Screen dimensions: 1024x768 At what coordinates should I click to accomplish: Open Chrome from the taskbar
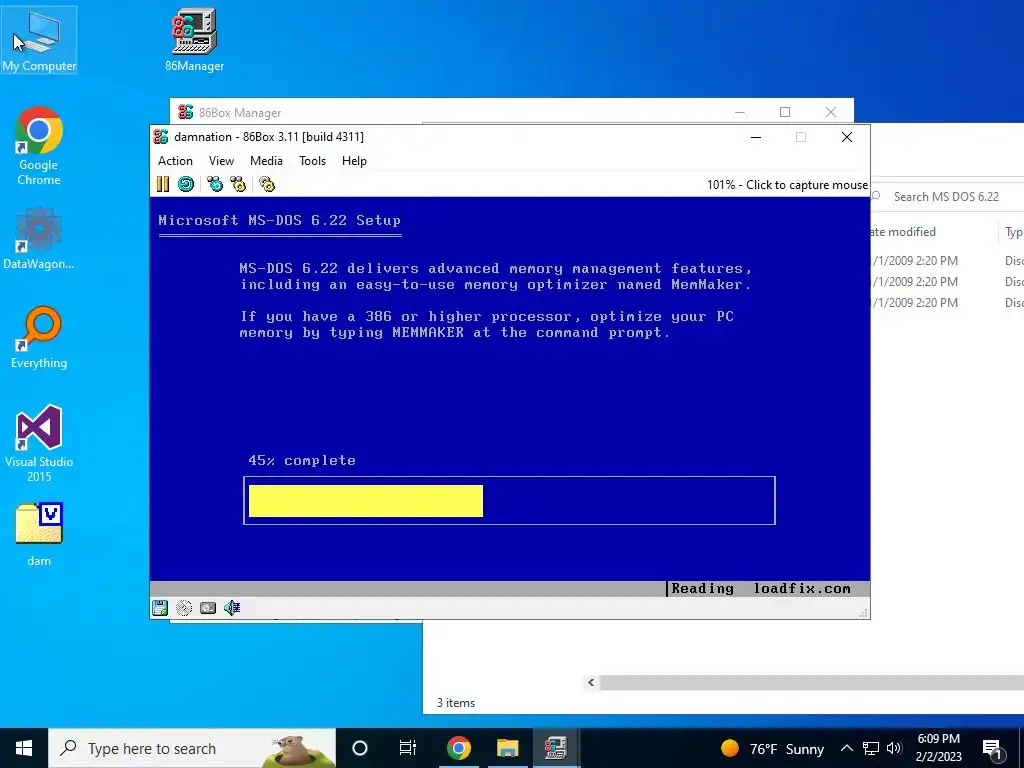(458, 748)
